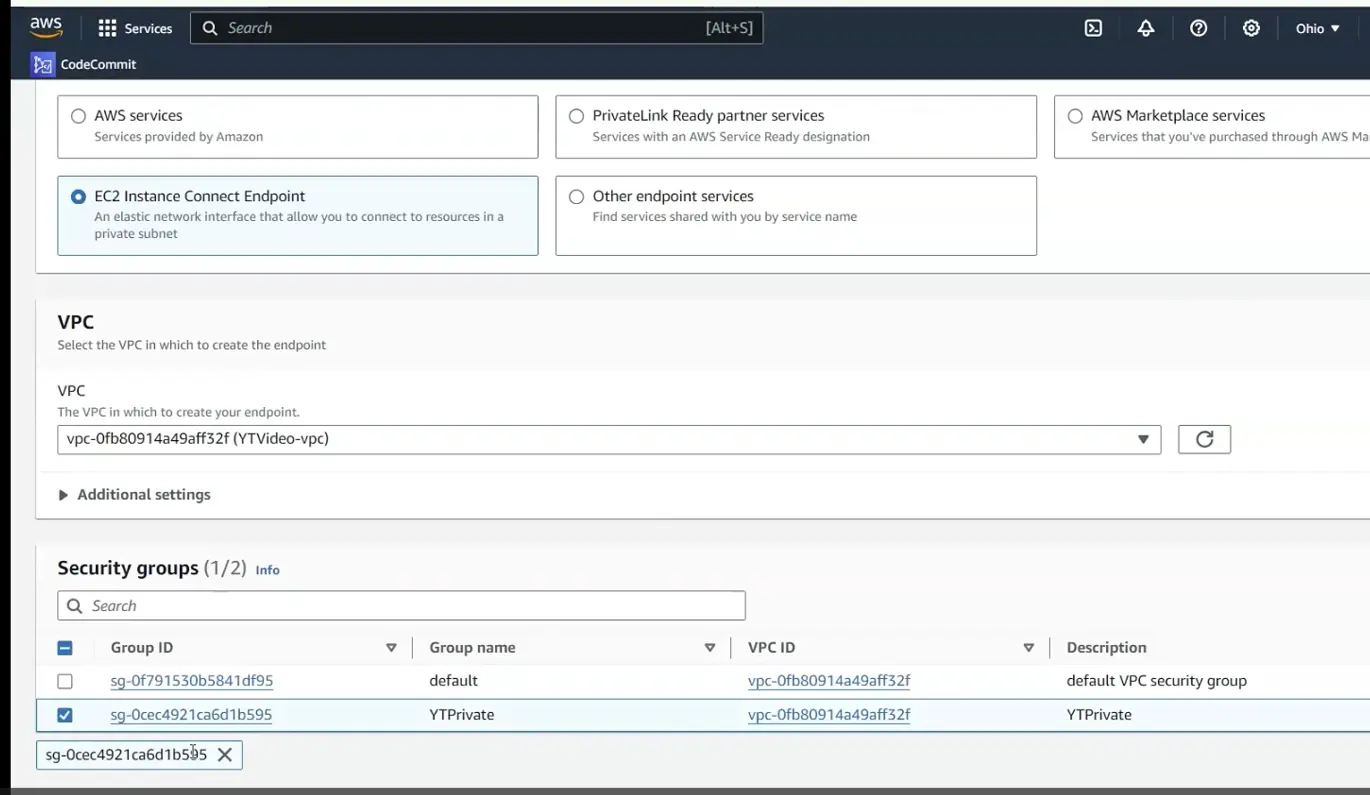Image resolution: width=1370 pixels, height=795 pixels.
Task: Click the magnifier in the security groups search
Action: pyautogui.click(x=74, y=605)
